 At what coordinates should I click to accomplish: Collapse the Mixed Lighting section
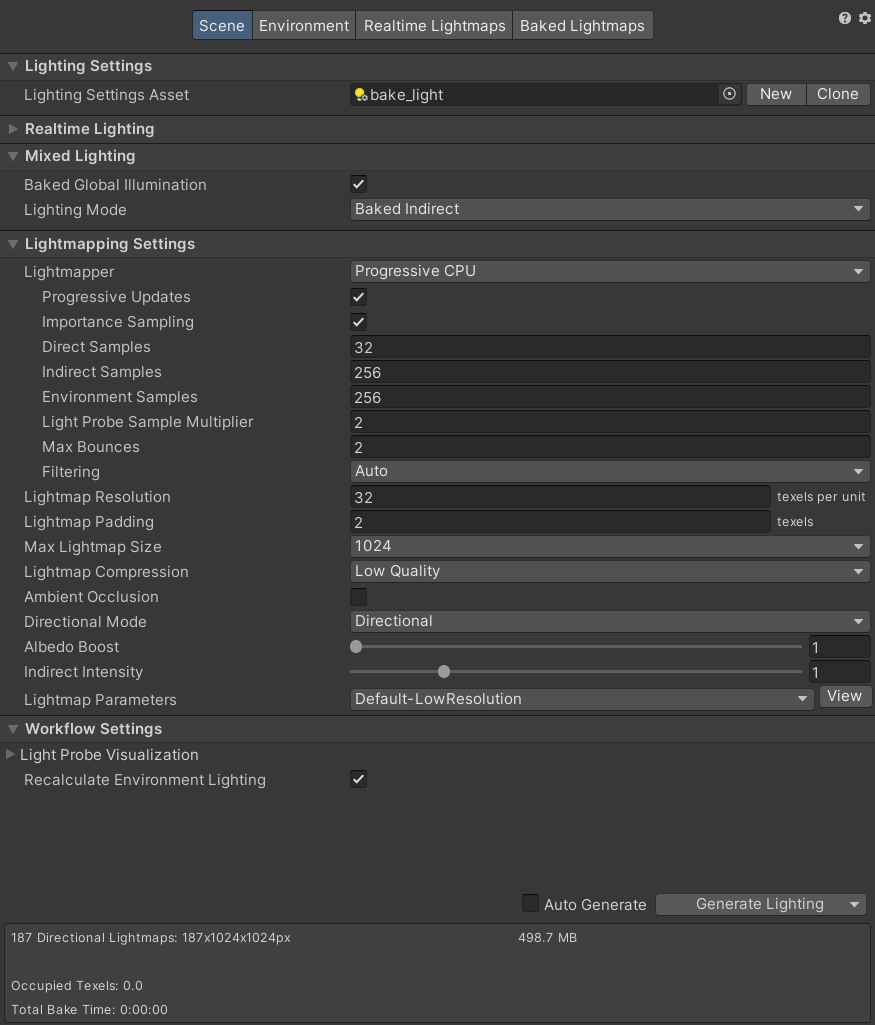12,156
